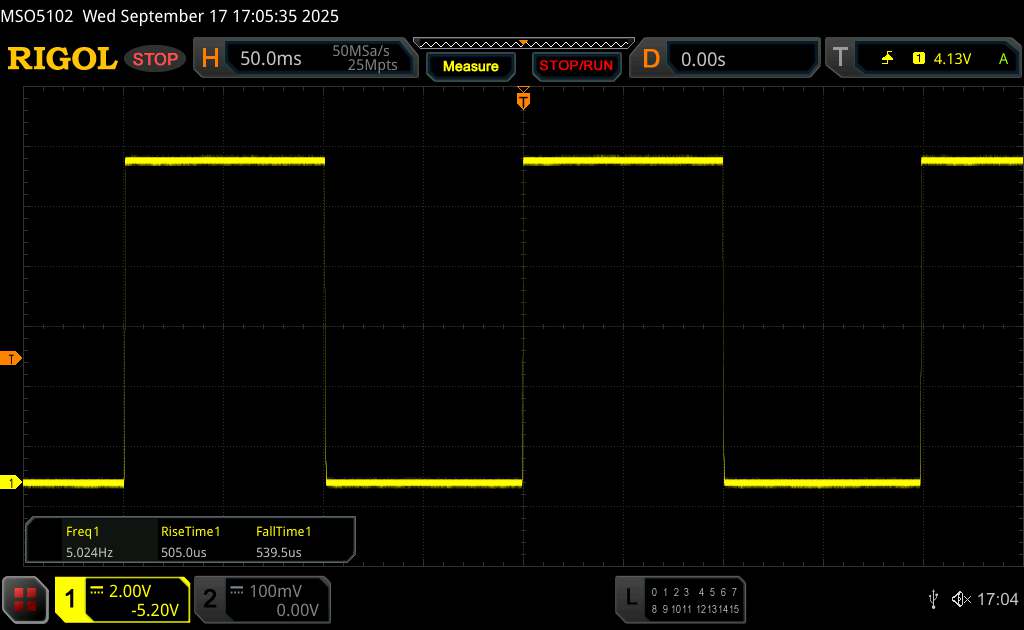
Task: Open the function navigation grid icon
Action: (26, 598)
